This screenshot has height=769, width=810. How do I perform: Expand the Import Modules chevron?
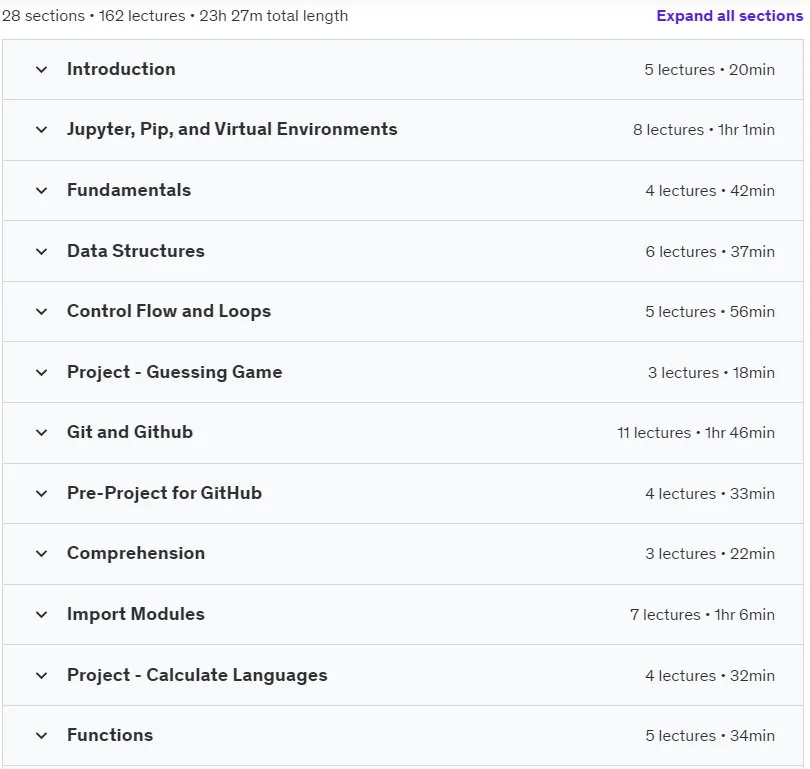[41, 615]
